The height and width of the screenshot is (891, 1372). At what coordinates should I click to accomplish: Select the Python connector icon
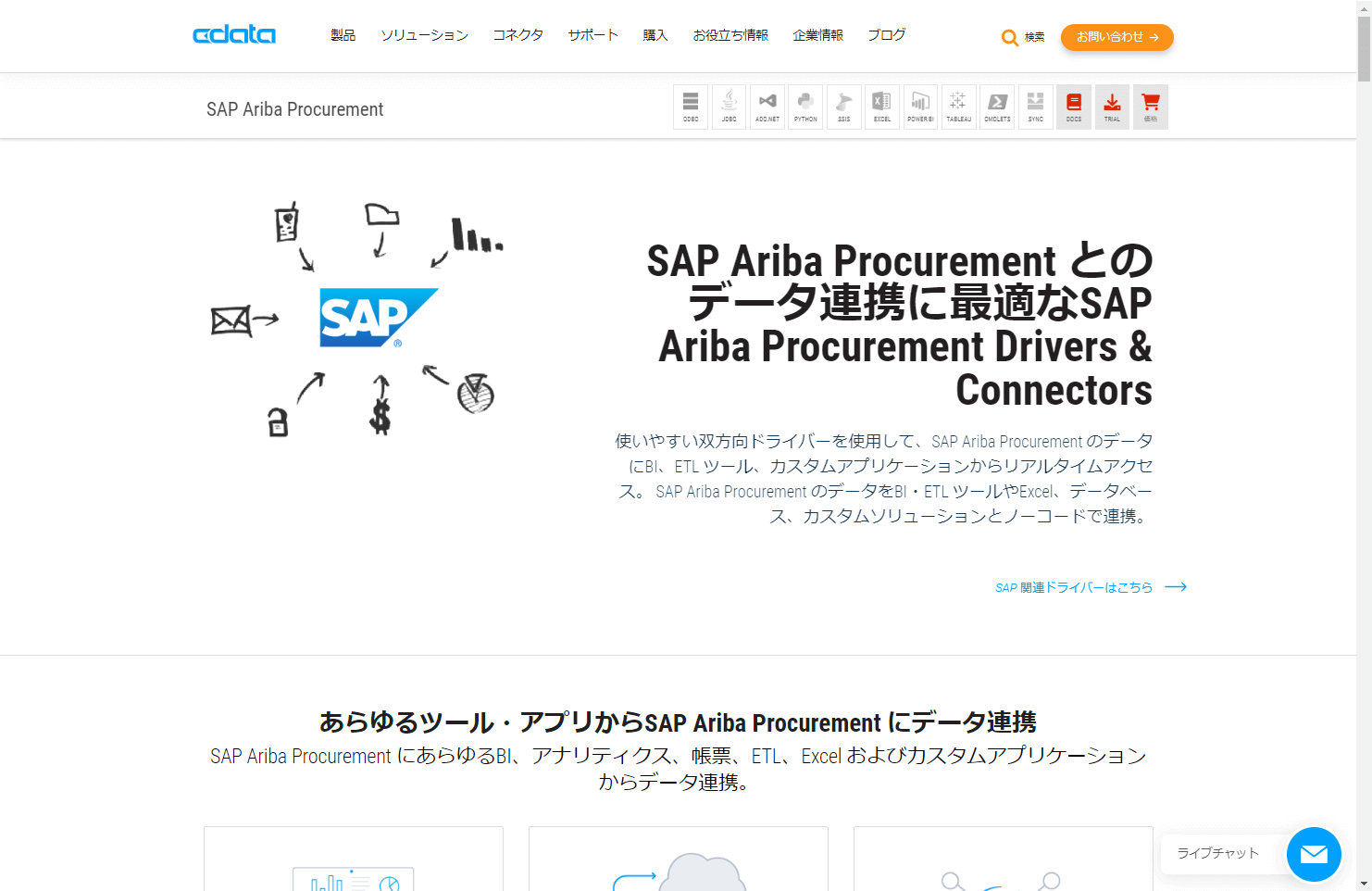805,107
